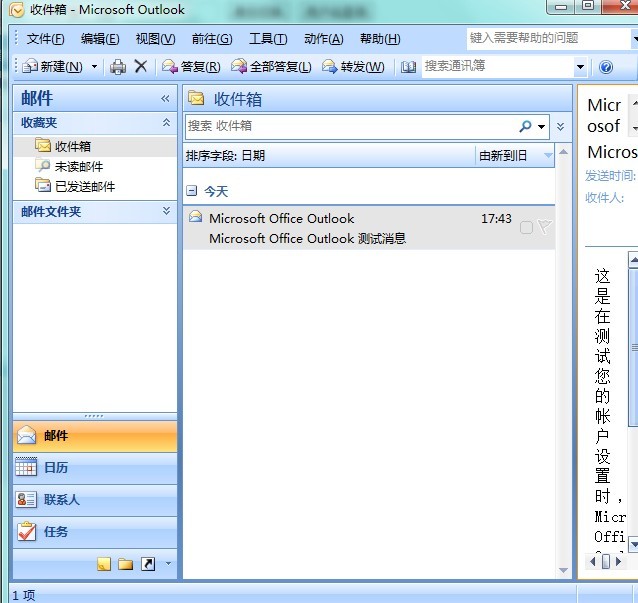Open the Shortcuts icon at pane bottom
Viewport: 638px width, 603px height.
[148, 564]
